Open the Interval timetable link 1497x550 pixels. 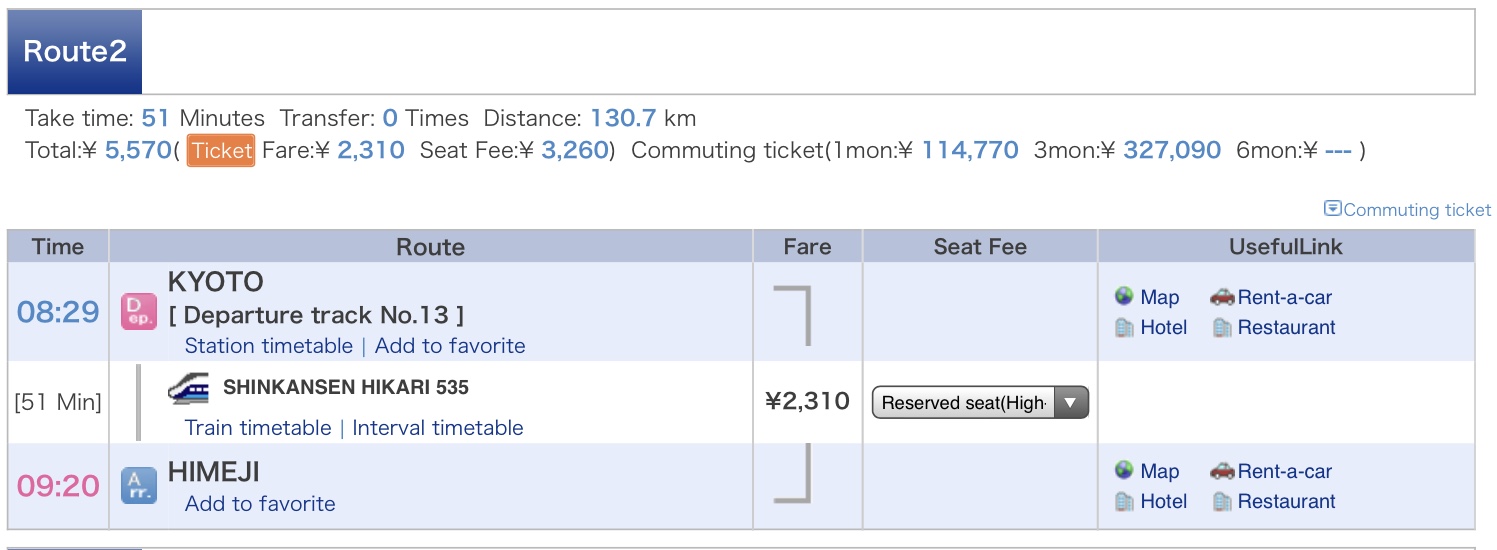point(438,428)
